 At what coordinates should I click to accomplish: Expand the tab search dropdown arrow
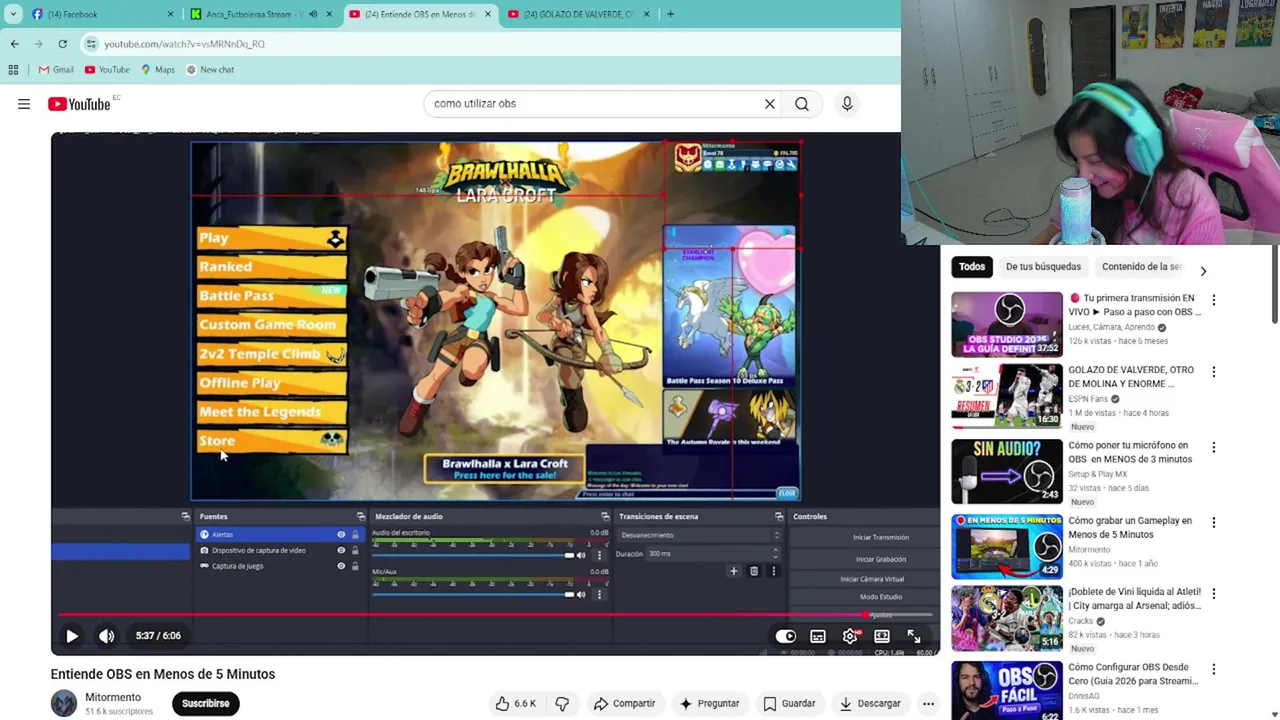pyautogui.click(x=12, y=14)
